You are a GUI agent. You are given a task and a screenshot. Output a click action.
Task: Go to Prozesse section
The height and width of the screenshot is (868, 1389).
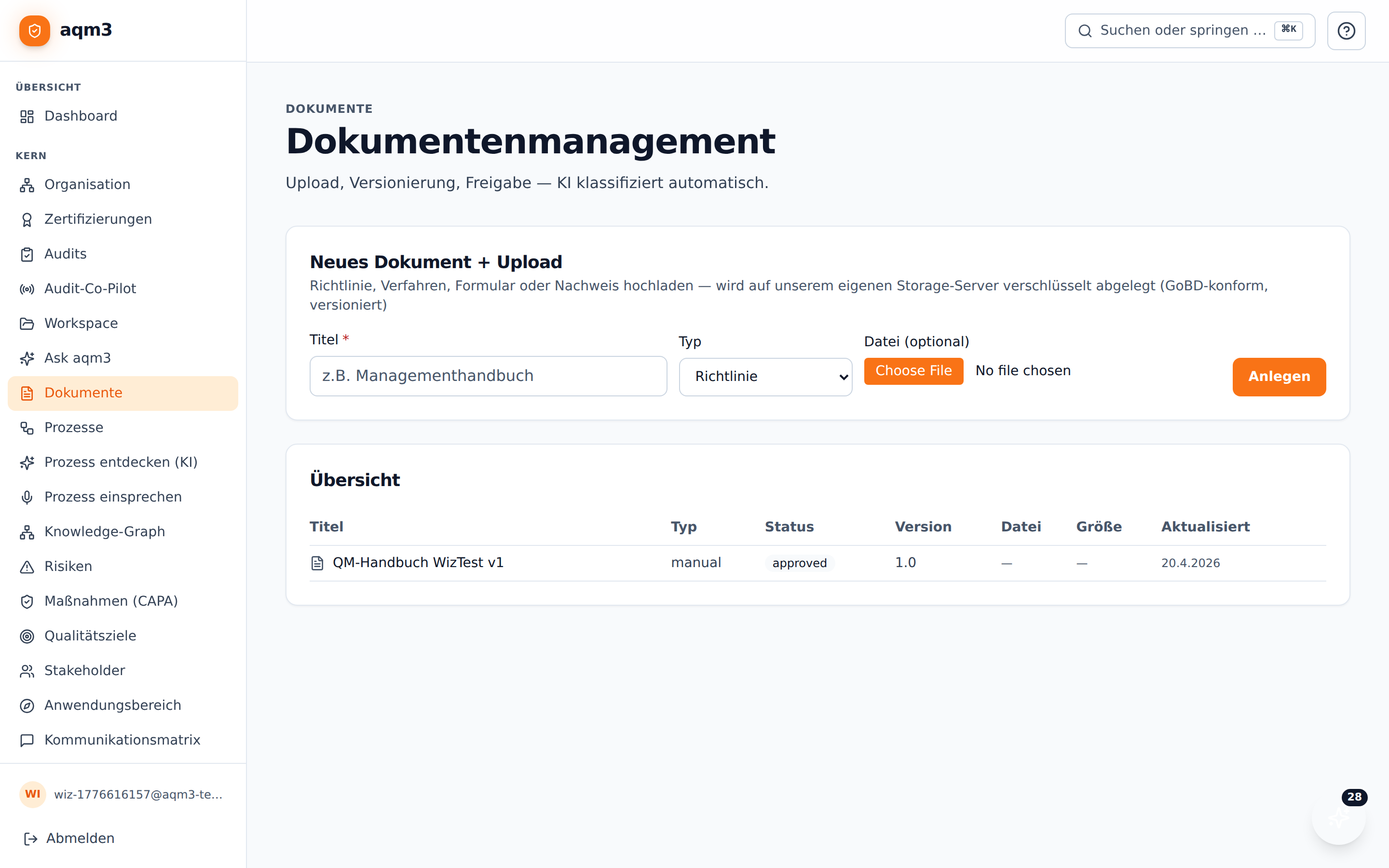pyautogui.click(x=123, y=428)
